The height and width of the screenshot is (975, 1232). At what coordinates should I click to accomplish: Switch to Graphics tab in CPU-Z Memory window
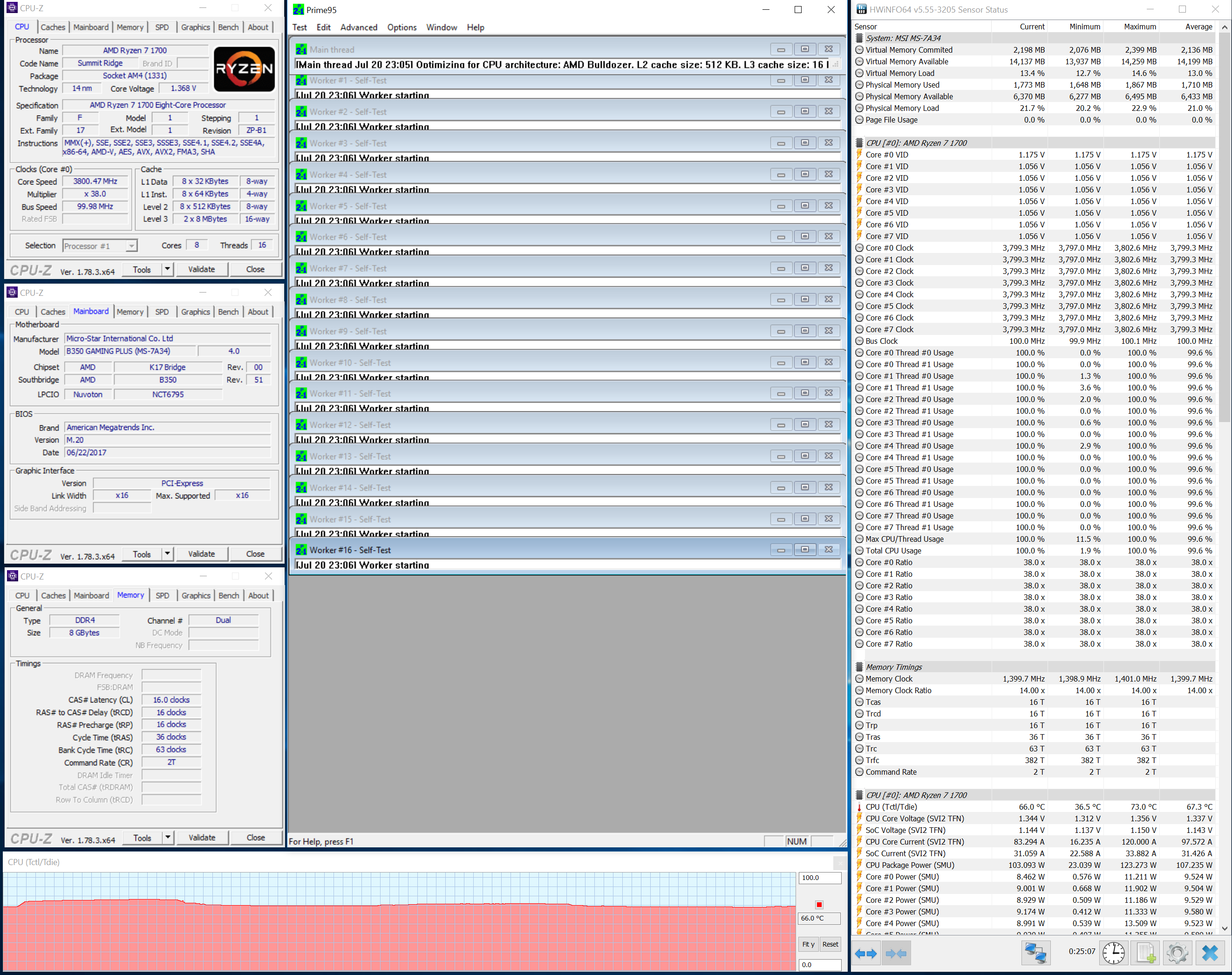point(196,595)
